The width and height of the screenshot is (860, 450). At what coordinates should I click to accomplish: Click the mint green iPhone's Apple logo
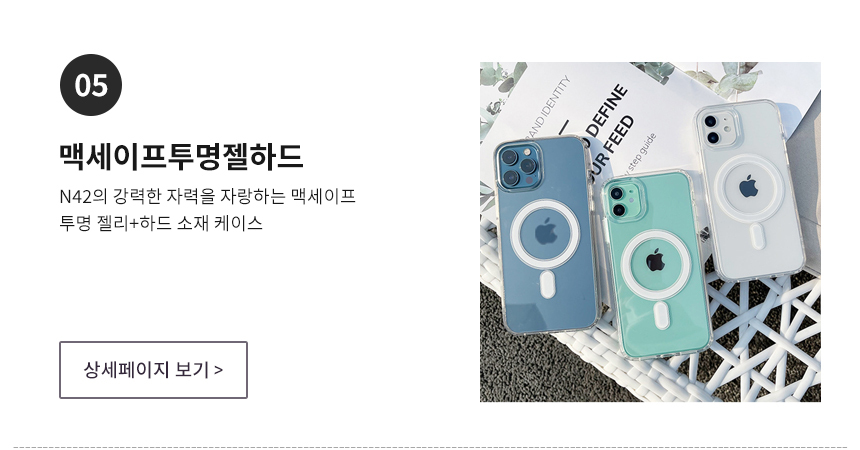[655, 260]
